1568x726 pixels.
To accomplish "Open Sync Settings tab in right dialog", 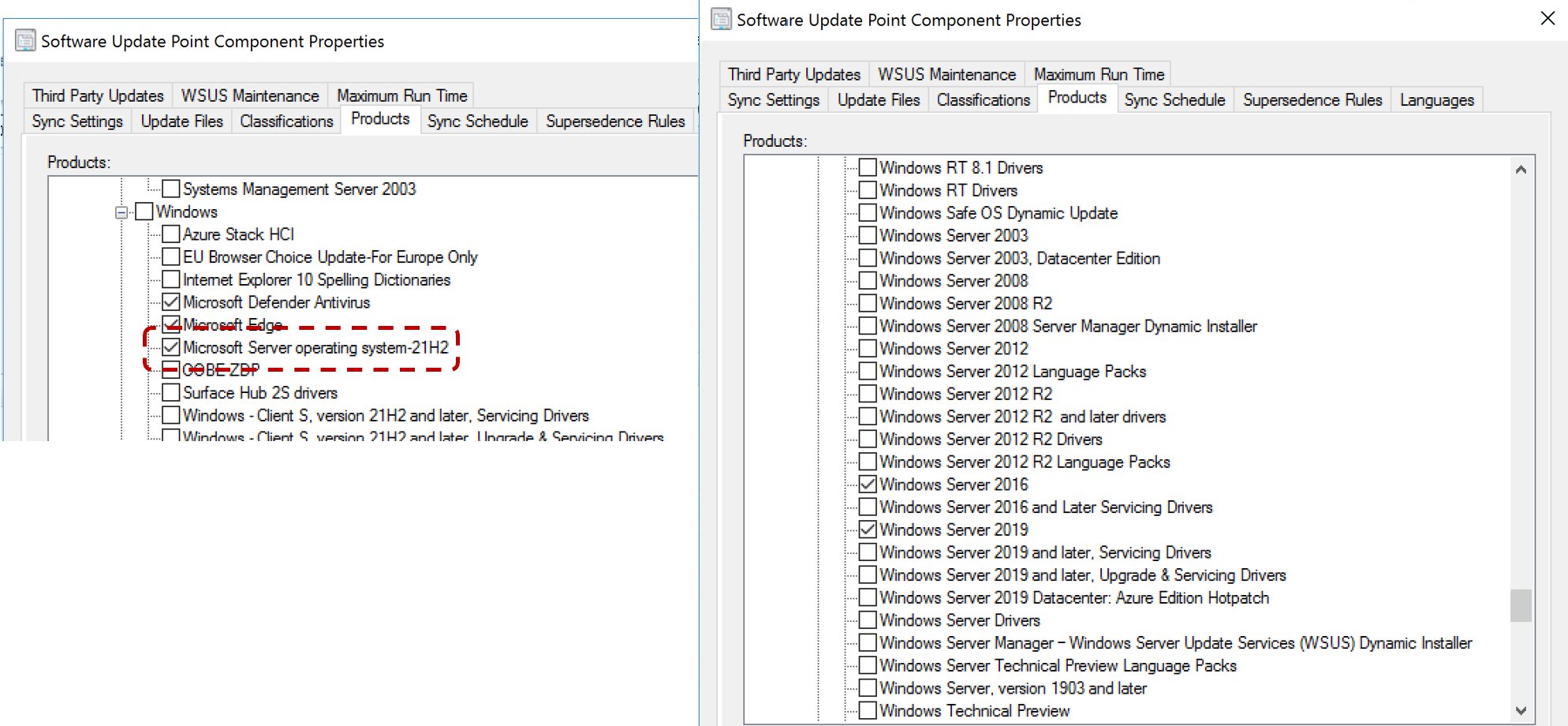I will tap(774, 100).
